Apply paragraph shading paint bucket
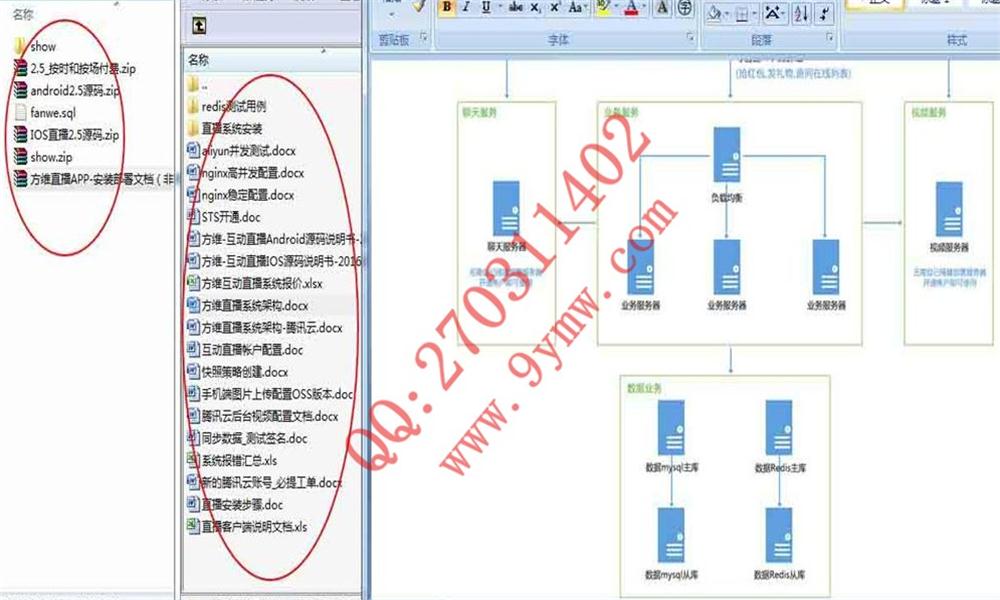Screen dimensions: 1000x600 click(715, 13)
